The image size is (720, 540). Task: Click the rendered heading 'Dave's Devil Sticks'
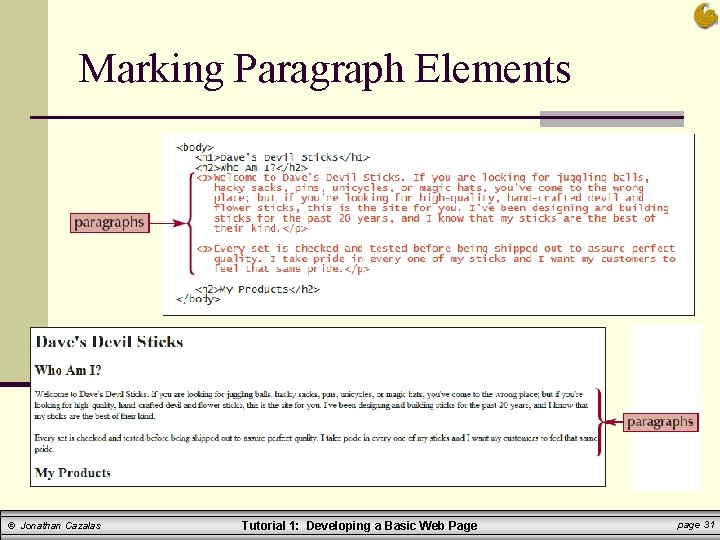pyautogui.click(x=109, y=342)
